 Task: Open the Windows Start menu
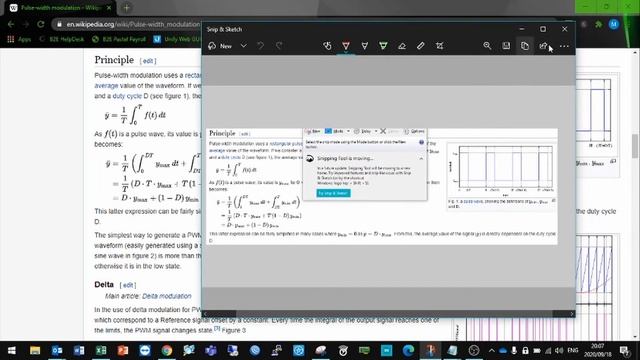[11, 350]
